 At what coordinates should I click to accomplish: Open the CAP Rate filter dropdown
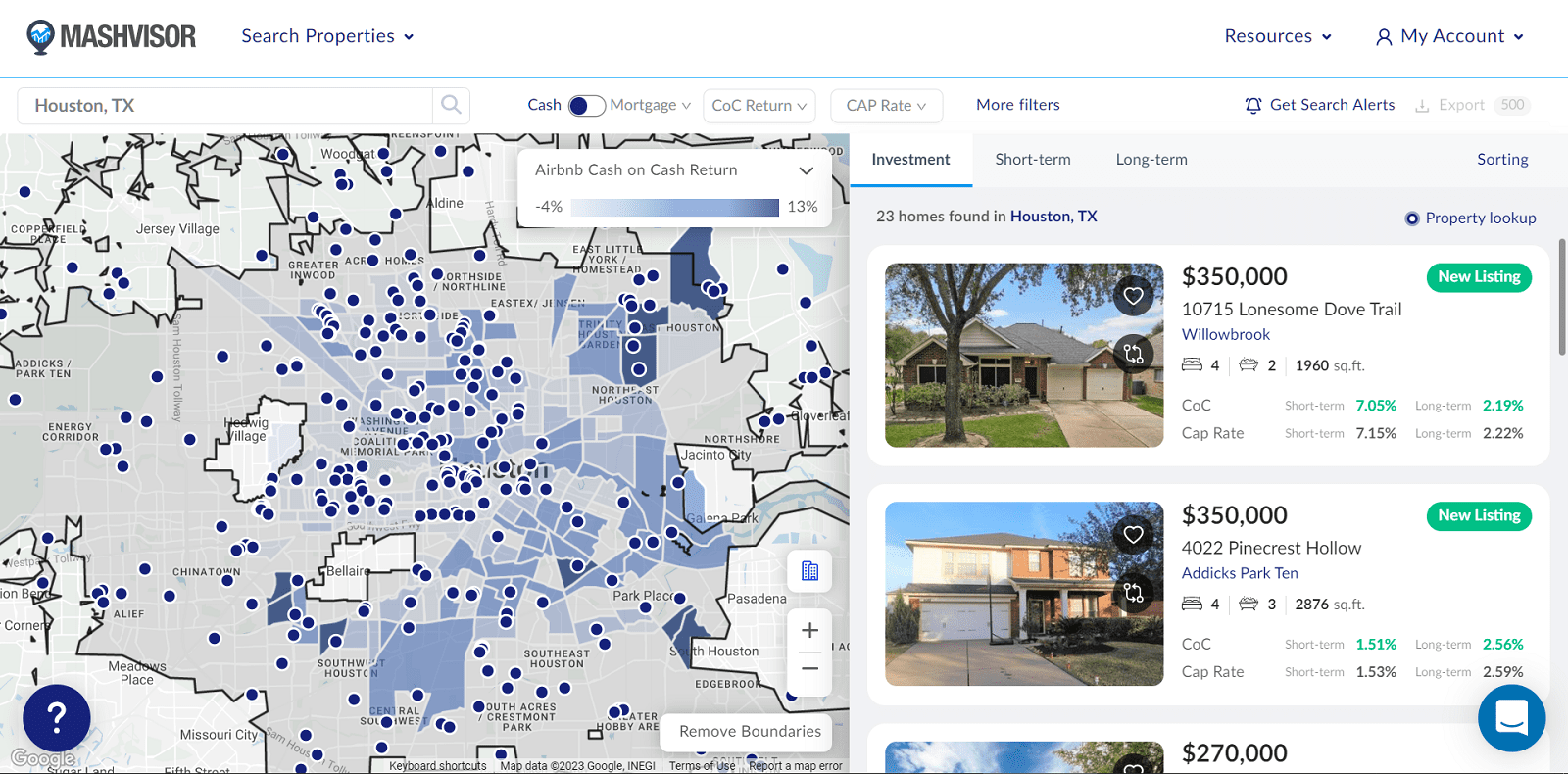click(x=887, y=105)
